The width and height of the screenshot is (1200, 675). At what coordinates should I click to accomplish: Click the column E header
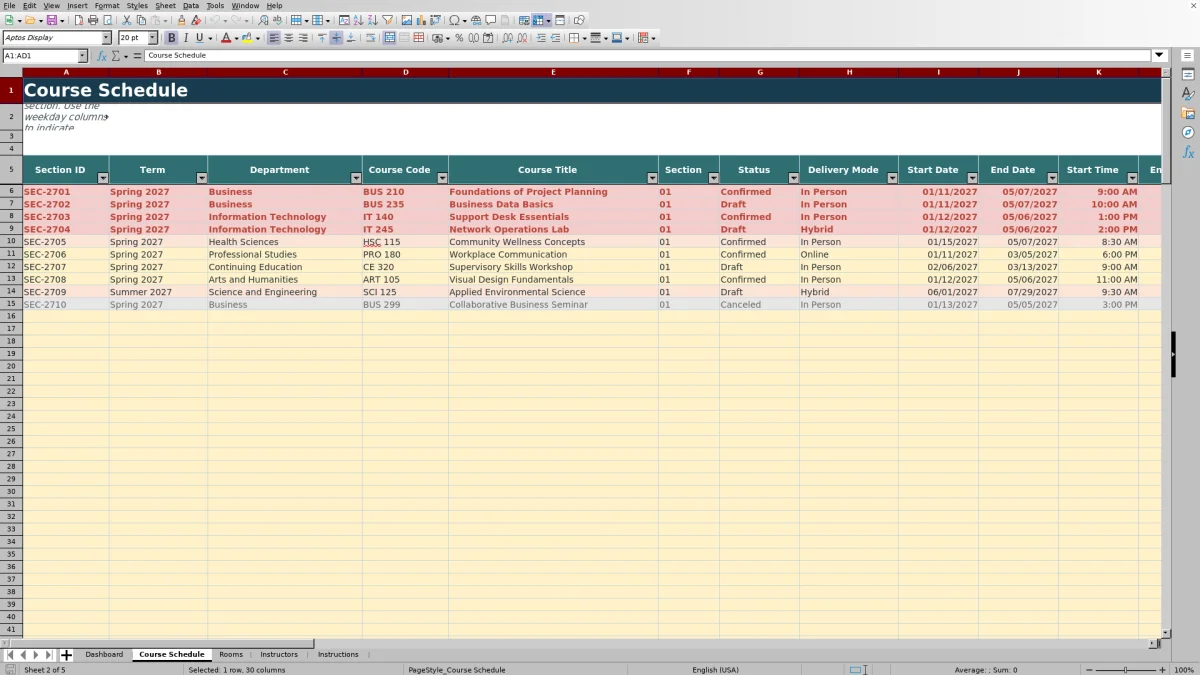point(553,72)
